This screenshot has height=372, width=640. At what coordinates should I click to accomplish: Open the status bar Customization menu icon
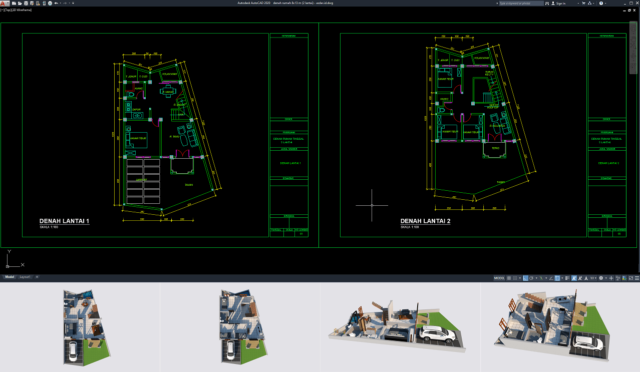point(637,278)
